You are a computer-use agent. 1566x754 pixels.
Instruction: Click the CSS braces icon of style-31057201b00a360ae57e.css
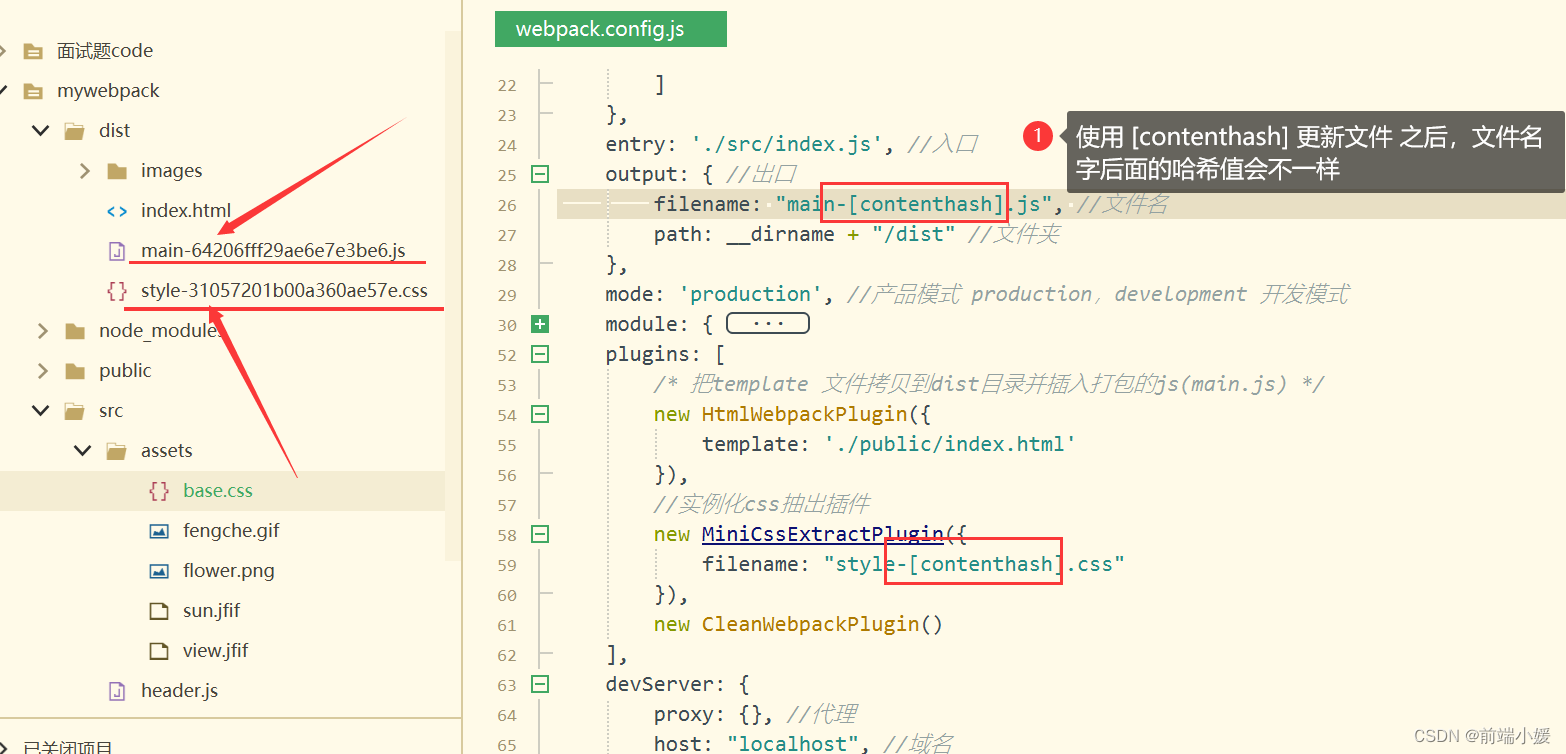117,291
